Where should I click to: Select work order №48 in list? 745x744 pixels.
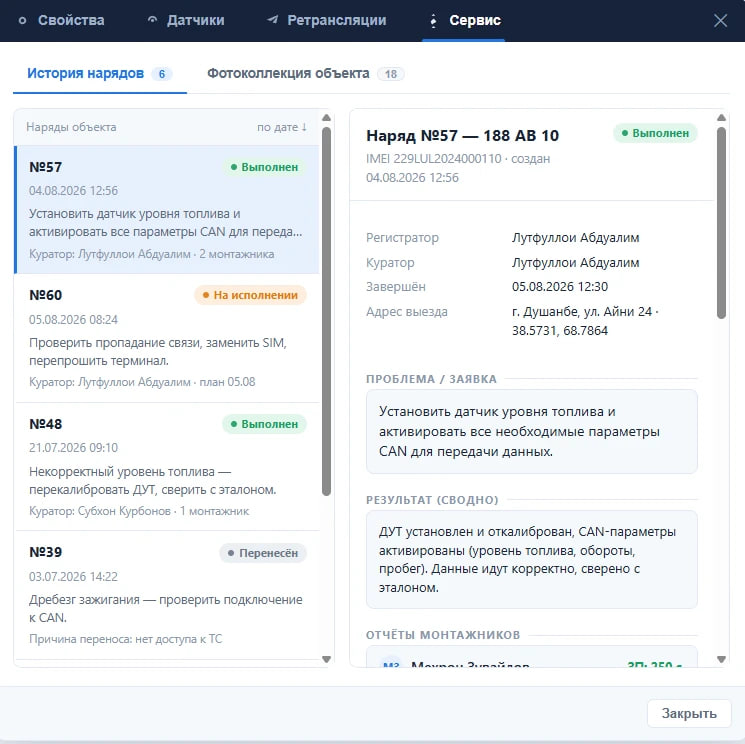167,467
